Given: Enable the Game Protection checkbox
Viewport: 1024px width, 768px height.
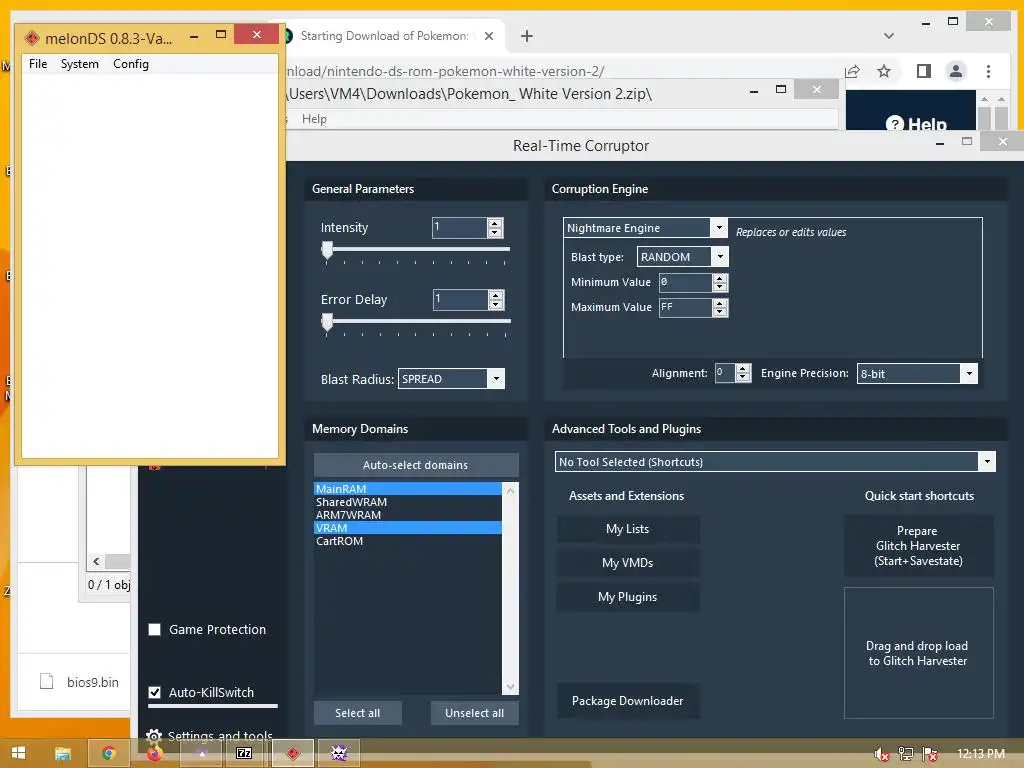Looking at the screenshot, I should [155, 630].
